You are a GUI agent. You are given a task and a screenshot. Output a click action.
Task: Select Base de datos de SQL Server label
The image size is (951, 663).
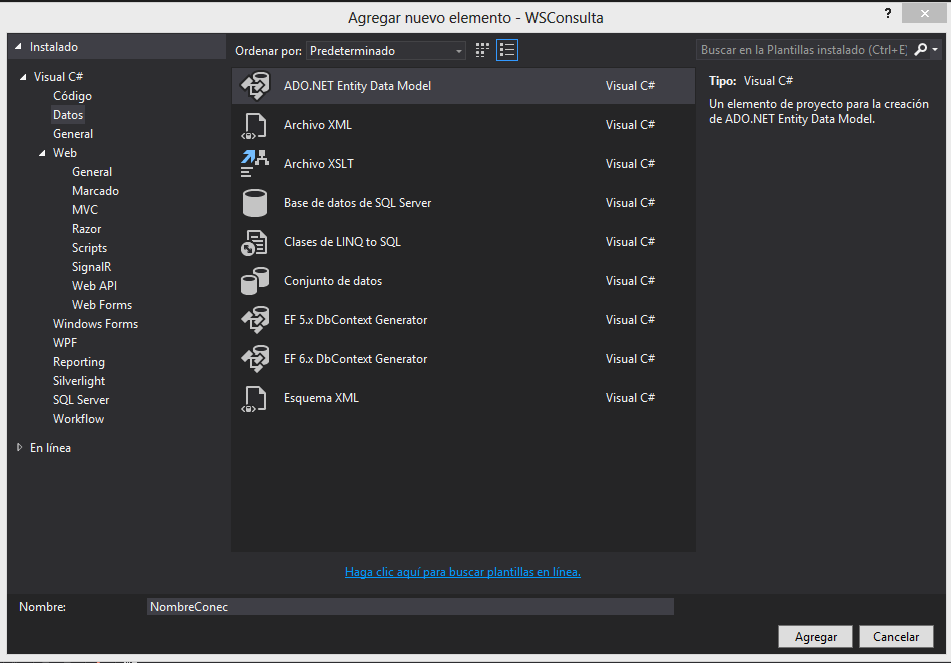[x=357, y=203]
